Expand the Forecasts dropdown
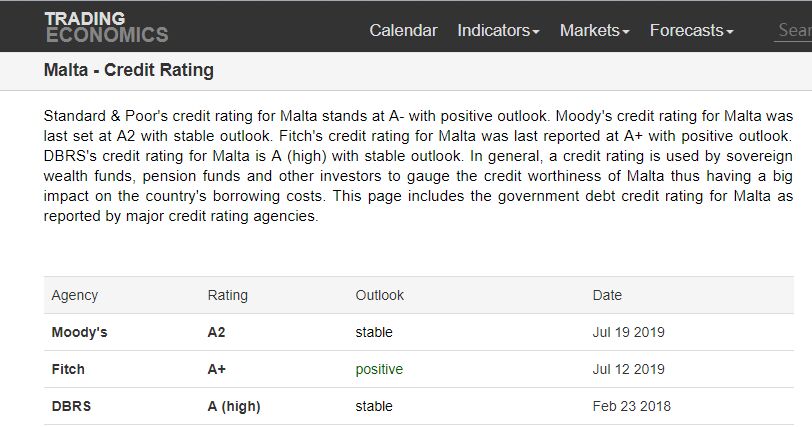Viewport: 812px width, 427px height. 691,30
